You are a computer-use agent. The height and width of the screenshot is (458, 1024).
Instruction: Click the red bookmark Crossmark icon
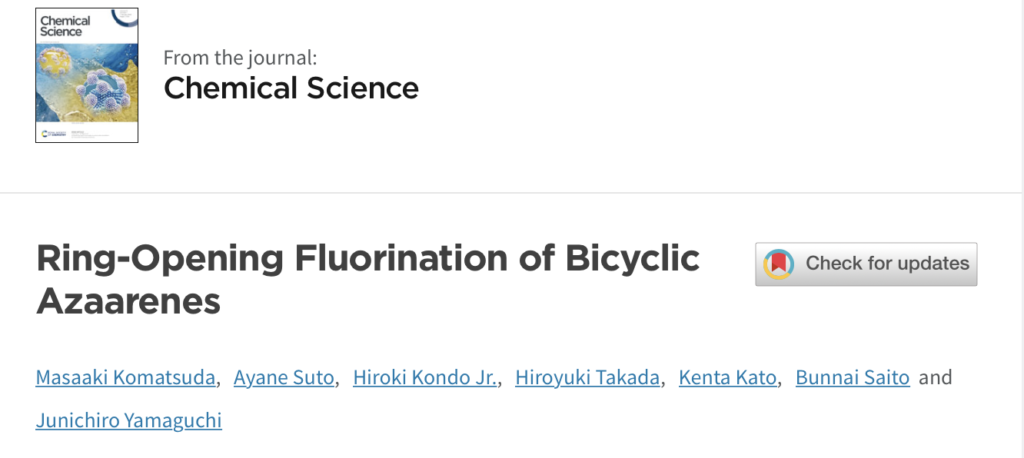click(x=778, y=264)
